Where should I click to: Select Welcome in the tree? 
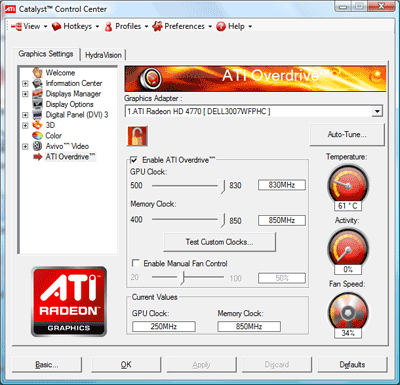(60, 73)
